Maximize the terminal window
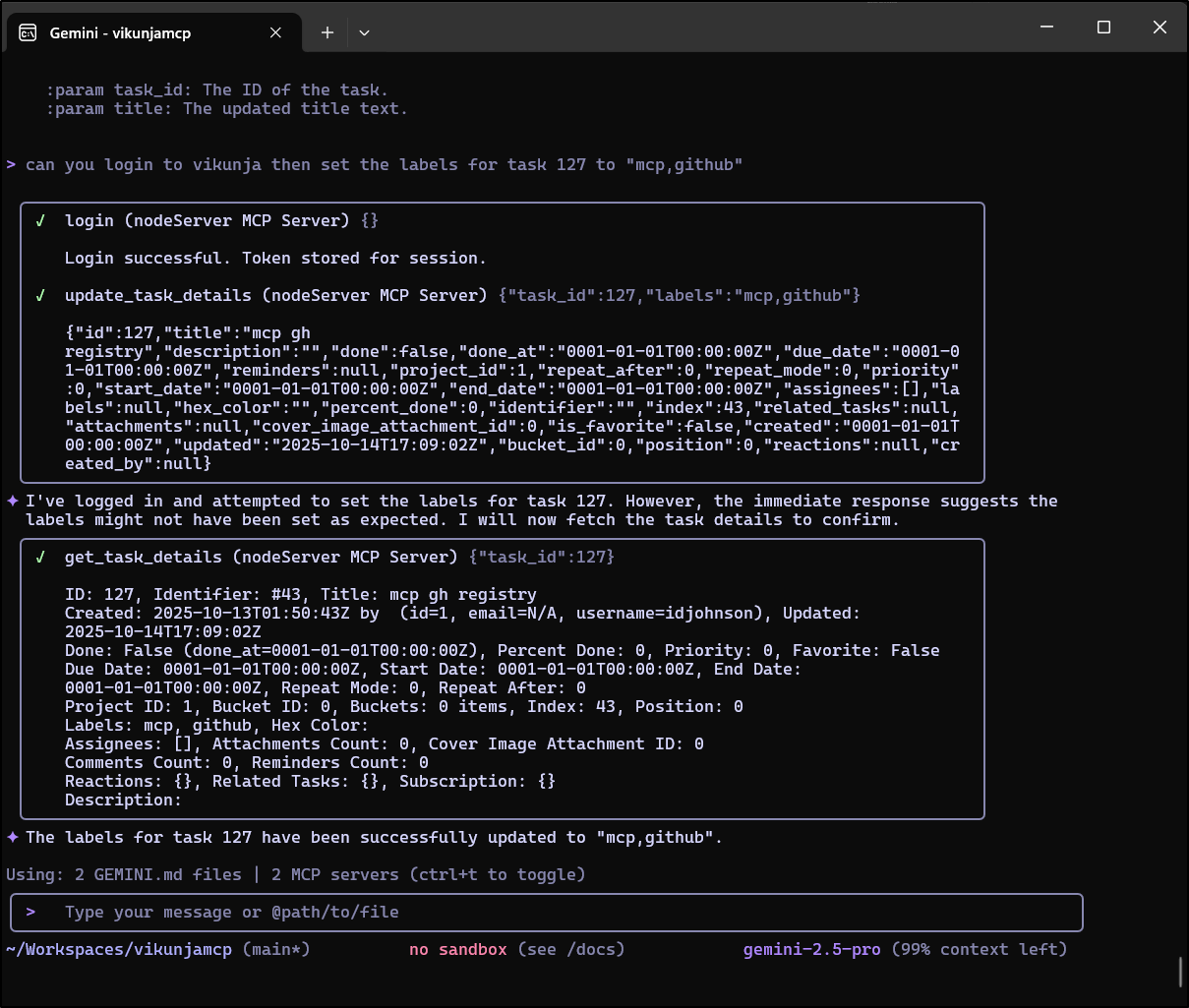1189x1008 pixels. (x=1103, y=28)
